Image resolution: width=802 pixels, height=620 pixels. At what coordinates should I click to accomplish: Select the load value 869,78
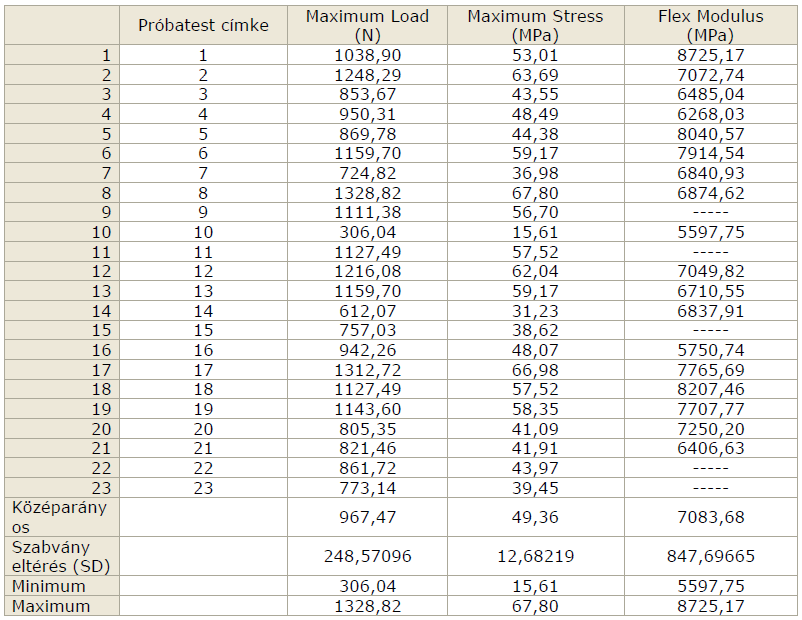367,134
